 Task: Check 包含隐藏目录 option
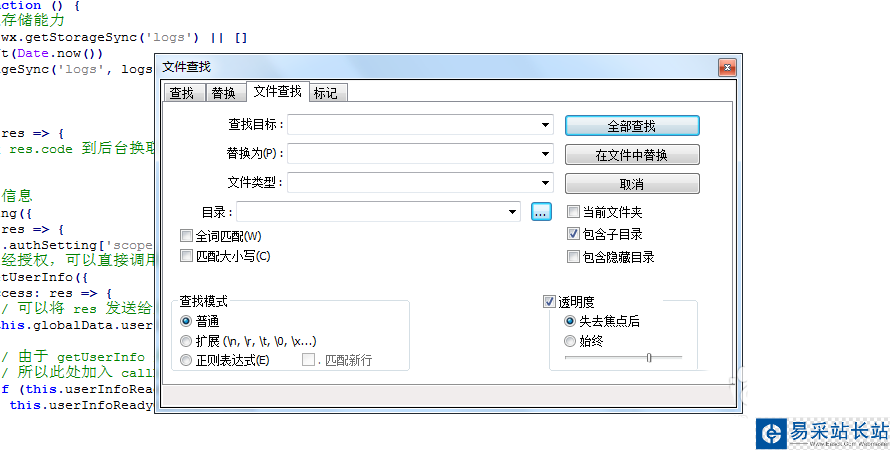(573, 257)
